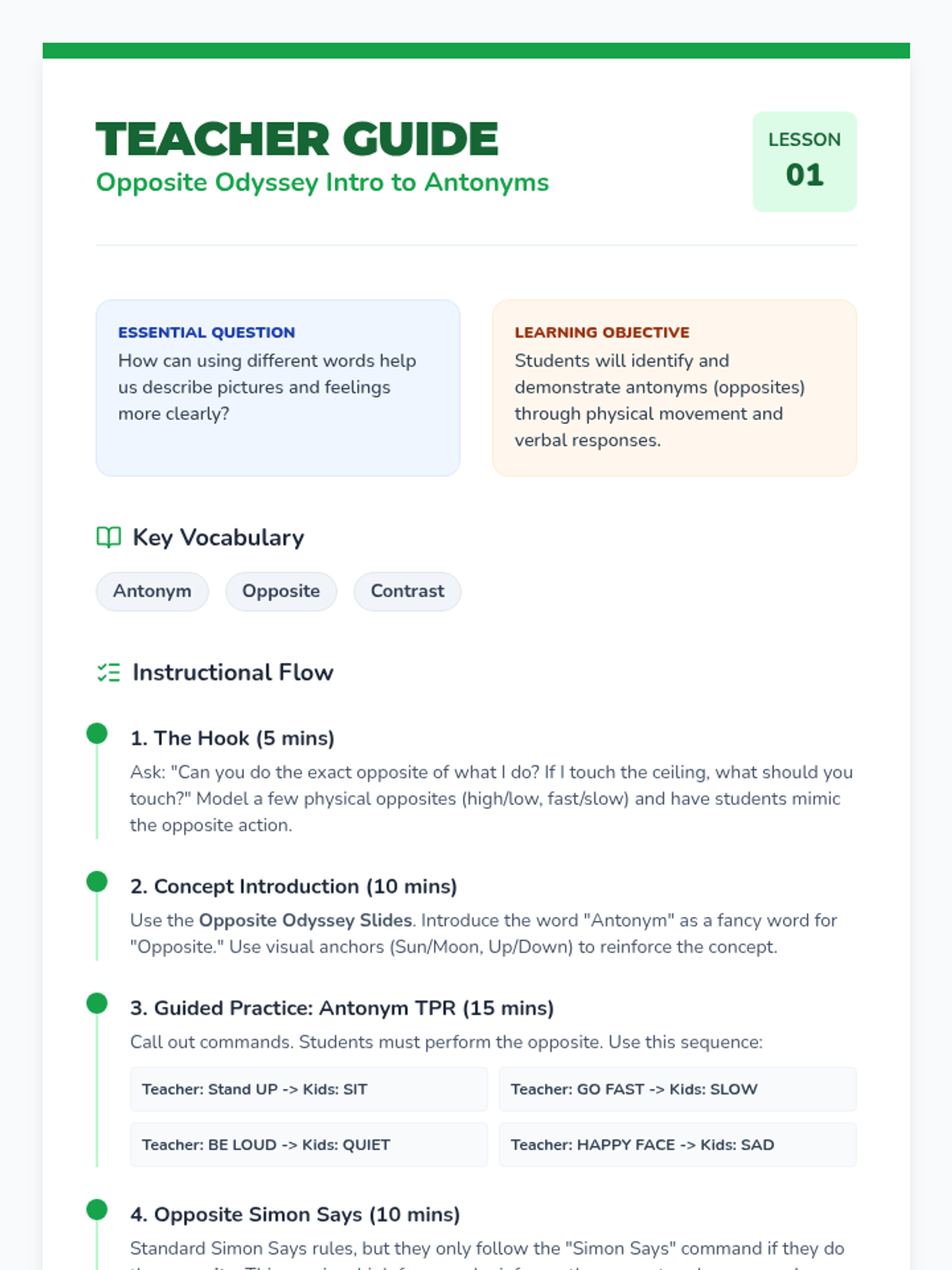952x1270 pixels.
Task: Click the Learning Objective card
Action: click(674, 388)
